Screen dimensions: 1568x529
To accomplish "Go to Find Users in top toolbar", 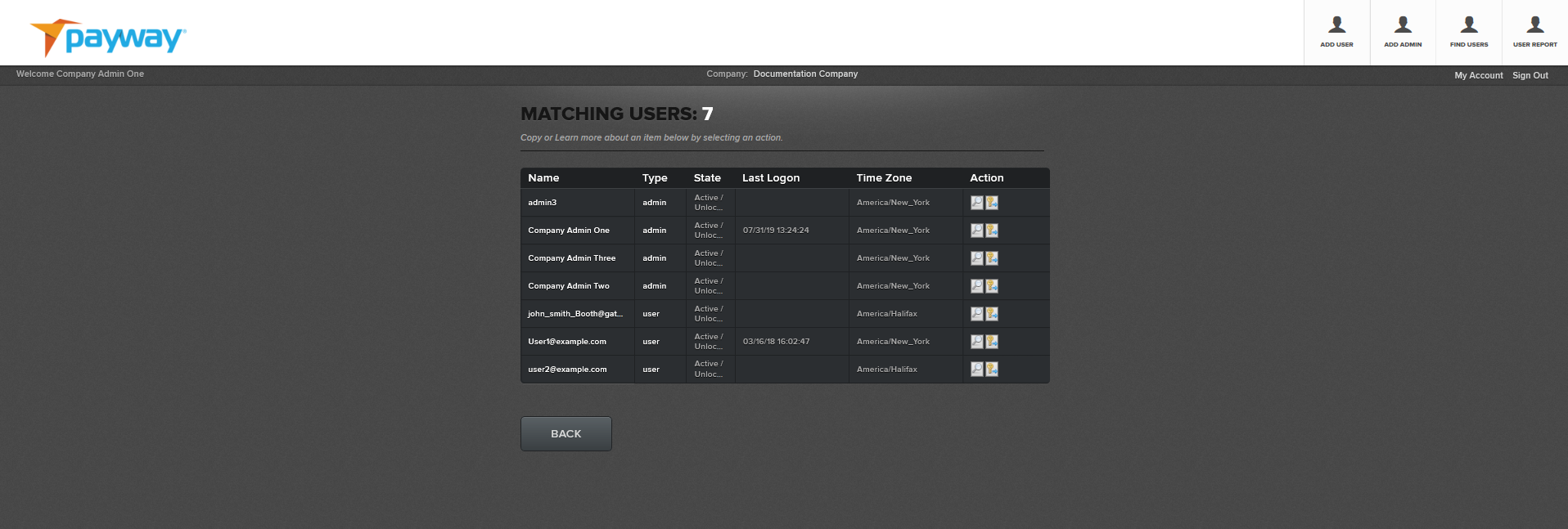I will click(1469, 33).
